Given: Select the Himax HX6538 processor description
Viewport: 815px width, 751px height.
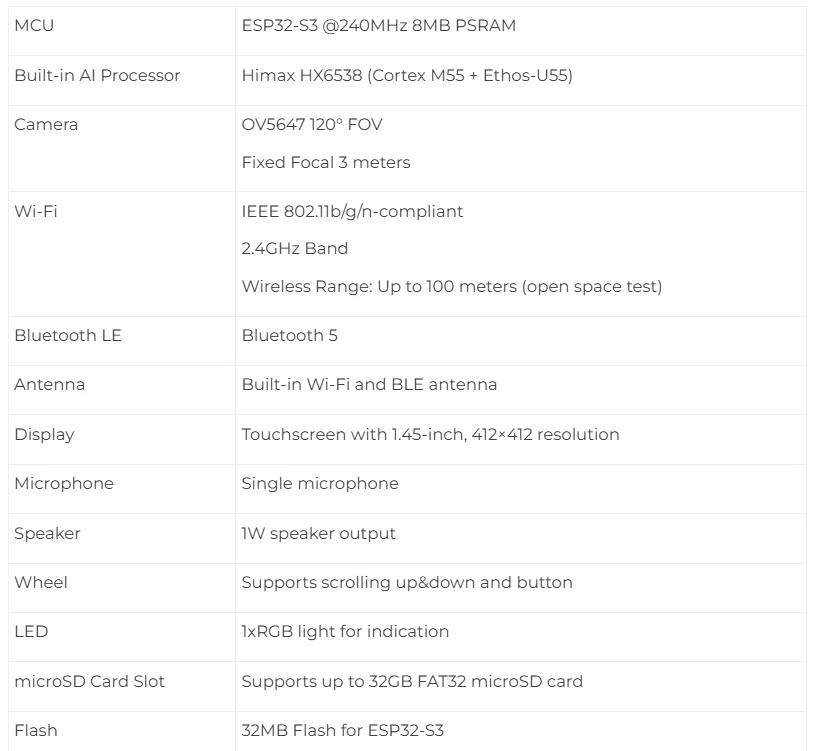Looking at the screenshot, I should (407, 75).
